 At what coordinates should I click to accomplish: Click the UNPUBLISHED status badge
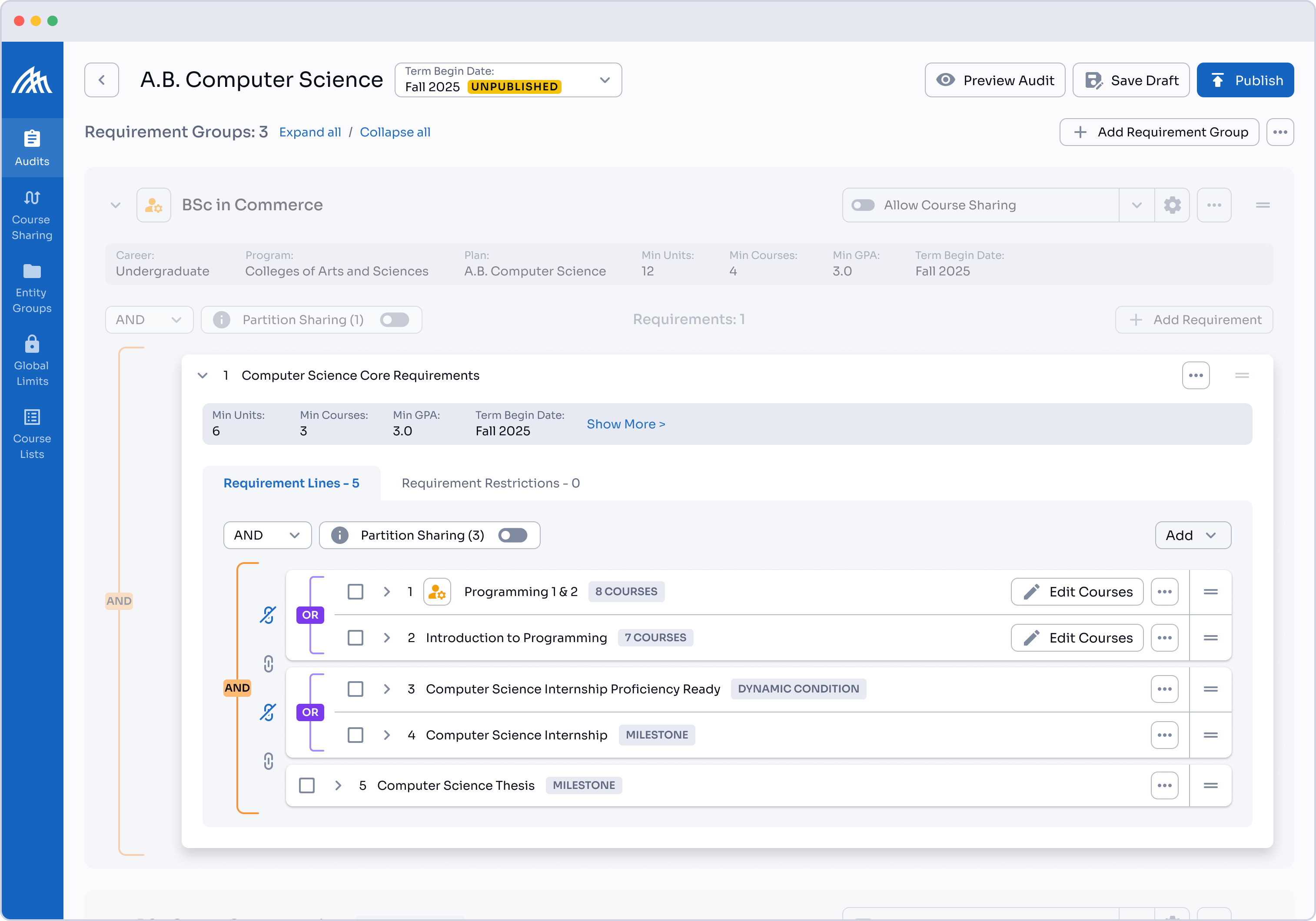(x=515, y=87)
